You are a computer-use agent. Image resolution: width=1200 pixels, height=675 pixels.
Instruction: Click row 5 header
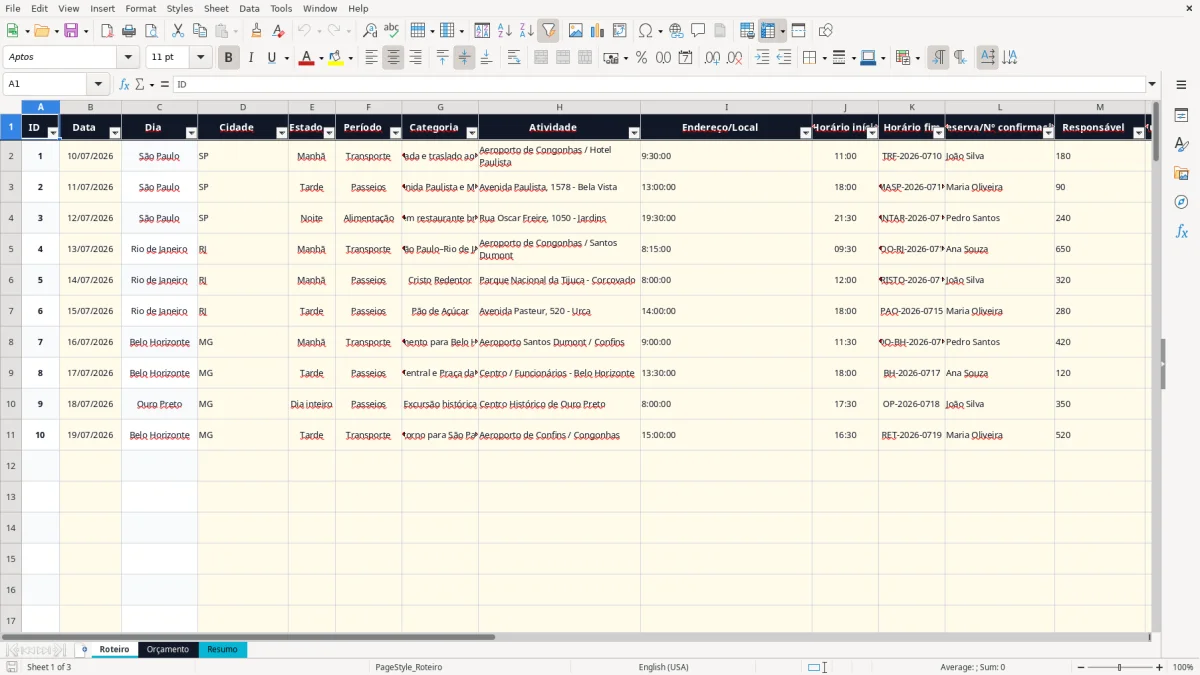click(x=11, y=249)
